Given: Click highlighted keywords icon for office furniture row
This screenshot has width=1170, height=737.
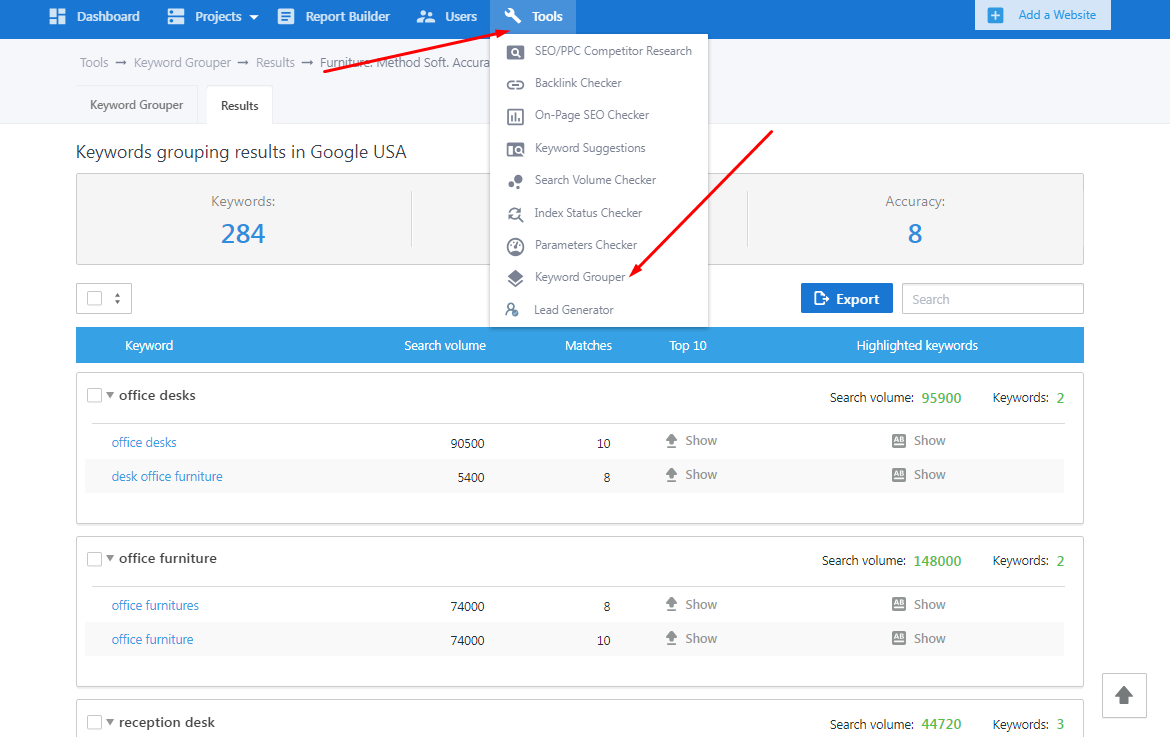Looking at the screenshot, I should (x=899, y=639).
